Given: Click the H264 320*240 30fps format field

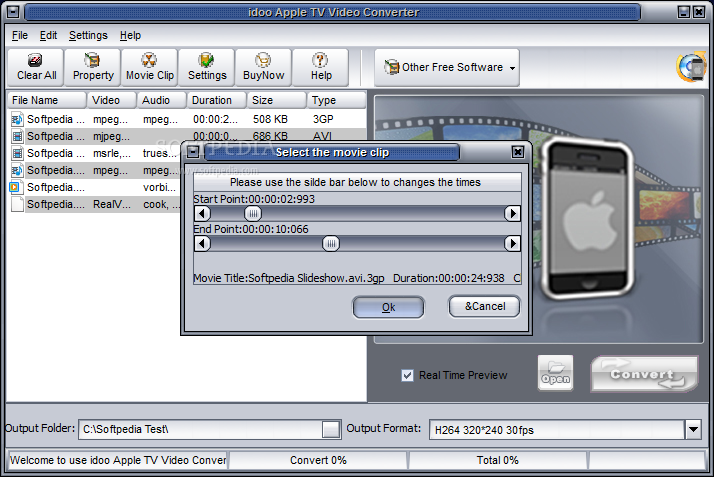Looking at the screenshot, I should point(557,429).
